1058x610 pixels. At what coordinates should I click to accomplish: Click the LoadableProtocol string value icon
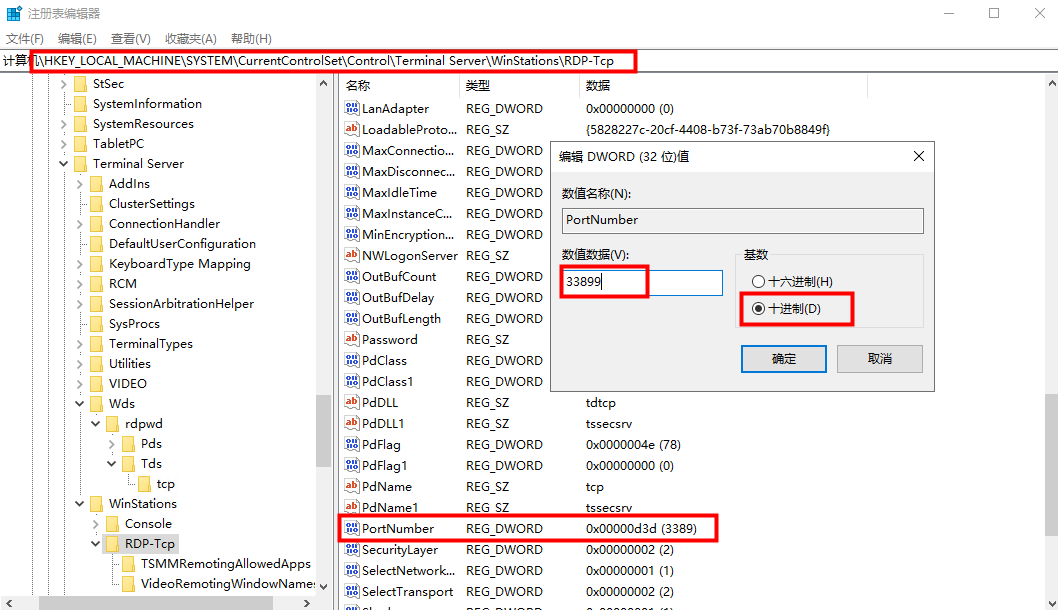click(x=351, y=129)
